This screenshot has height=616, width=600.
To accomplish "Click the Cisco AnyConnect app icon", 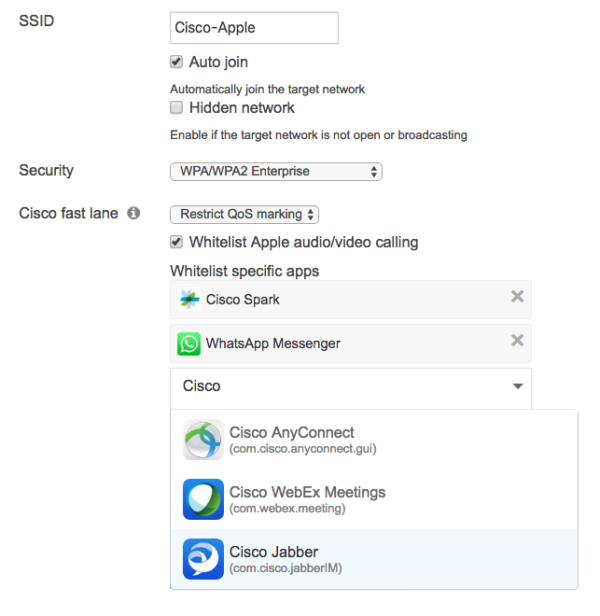I will pos(203,440).
